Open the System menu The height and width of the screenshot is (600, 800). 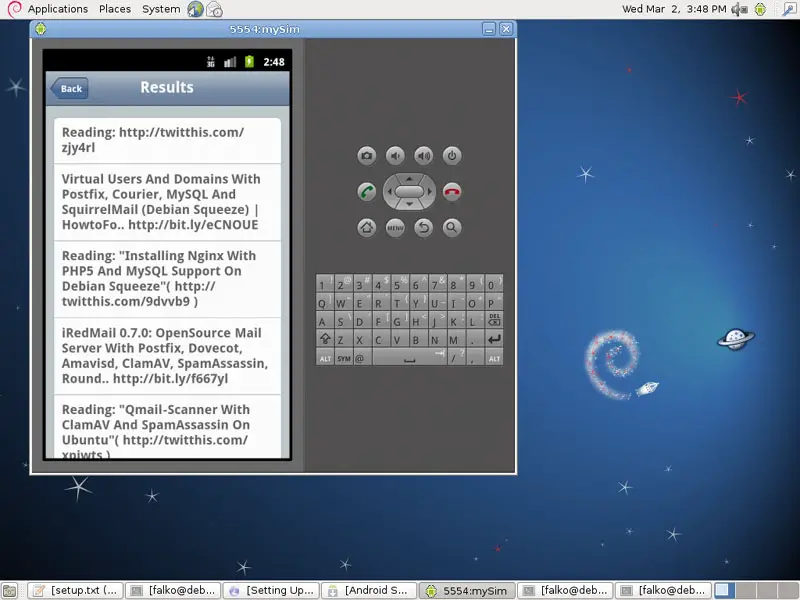(161, 9)
